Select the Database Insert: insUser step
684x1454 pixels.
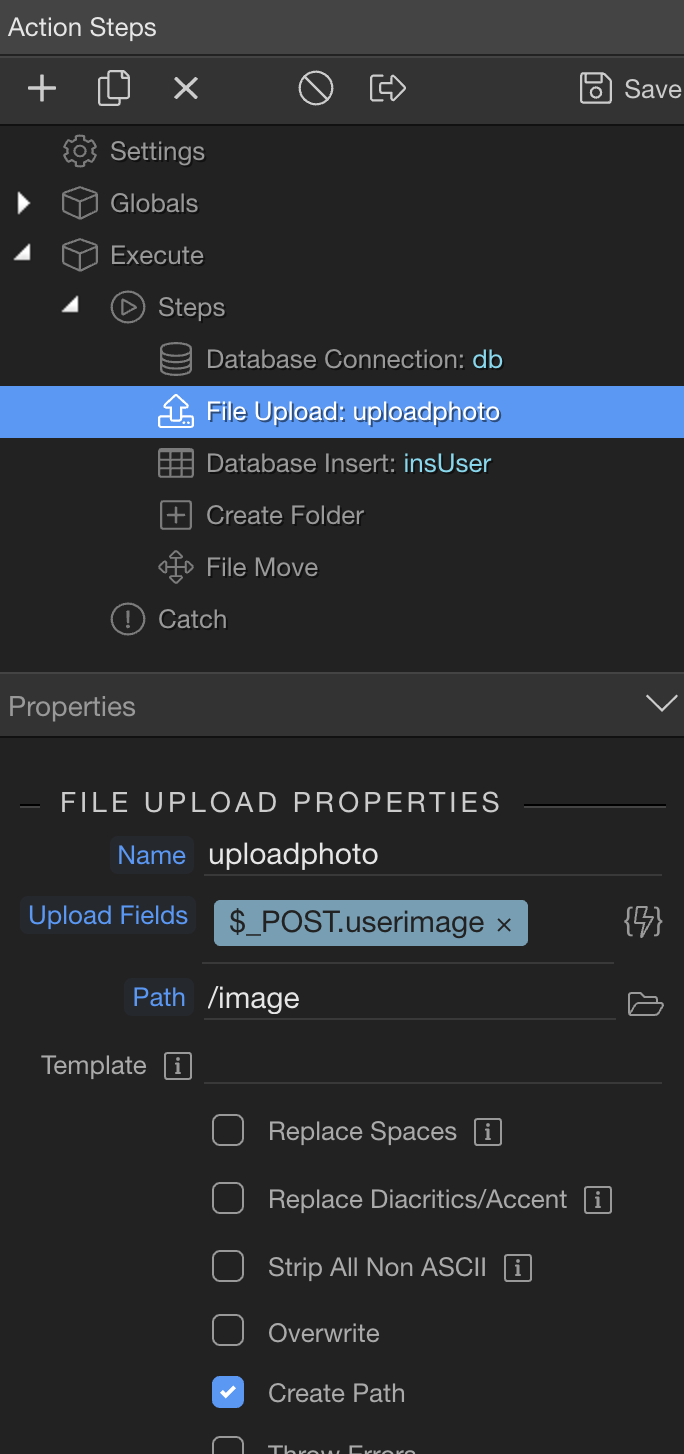(x=347, y=464)
